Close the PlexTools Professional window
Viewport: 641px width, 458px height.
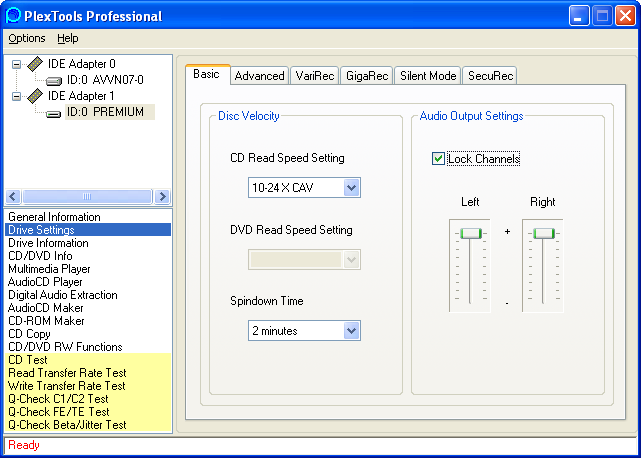(x=625, y=16)
